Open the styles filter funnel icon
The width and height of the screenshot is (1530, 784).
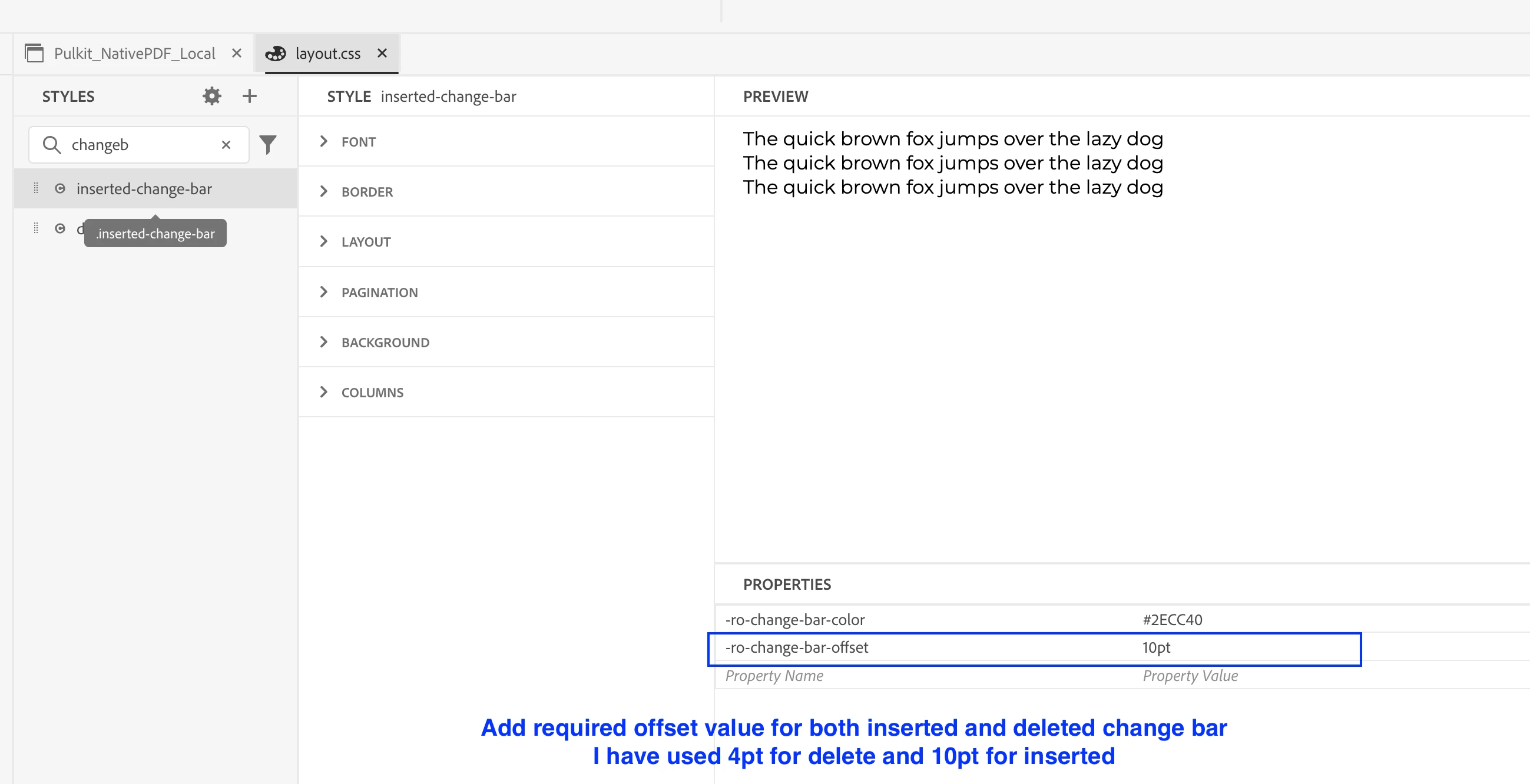(268, 144)
